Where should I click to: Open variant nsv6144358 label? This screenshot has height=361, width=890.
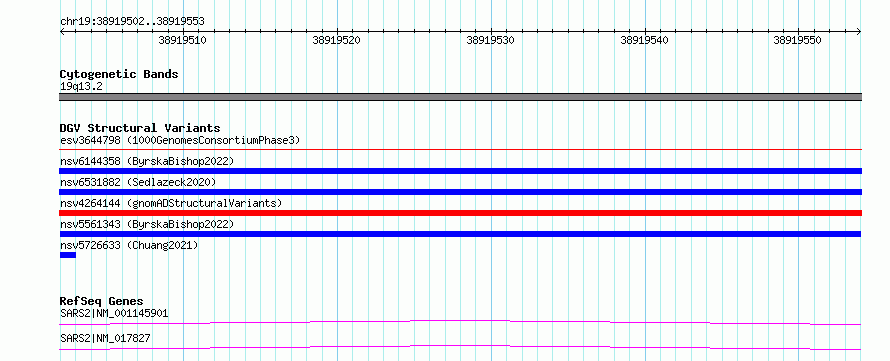tap(146, 161)
